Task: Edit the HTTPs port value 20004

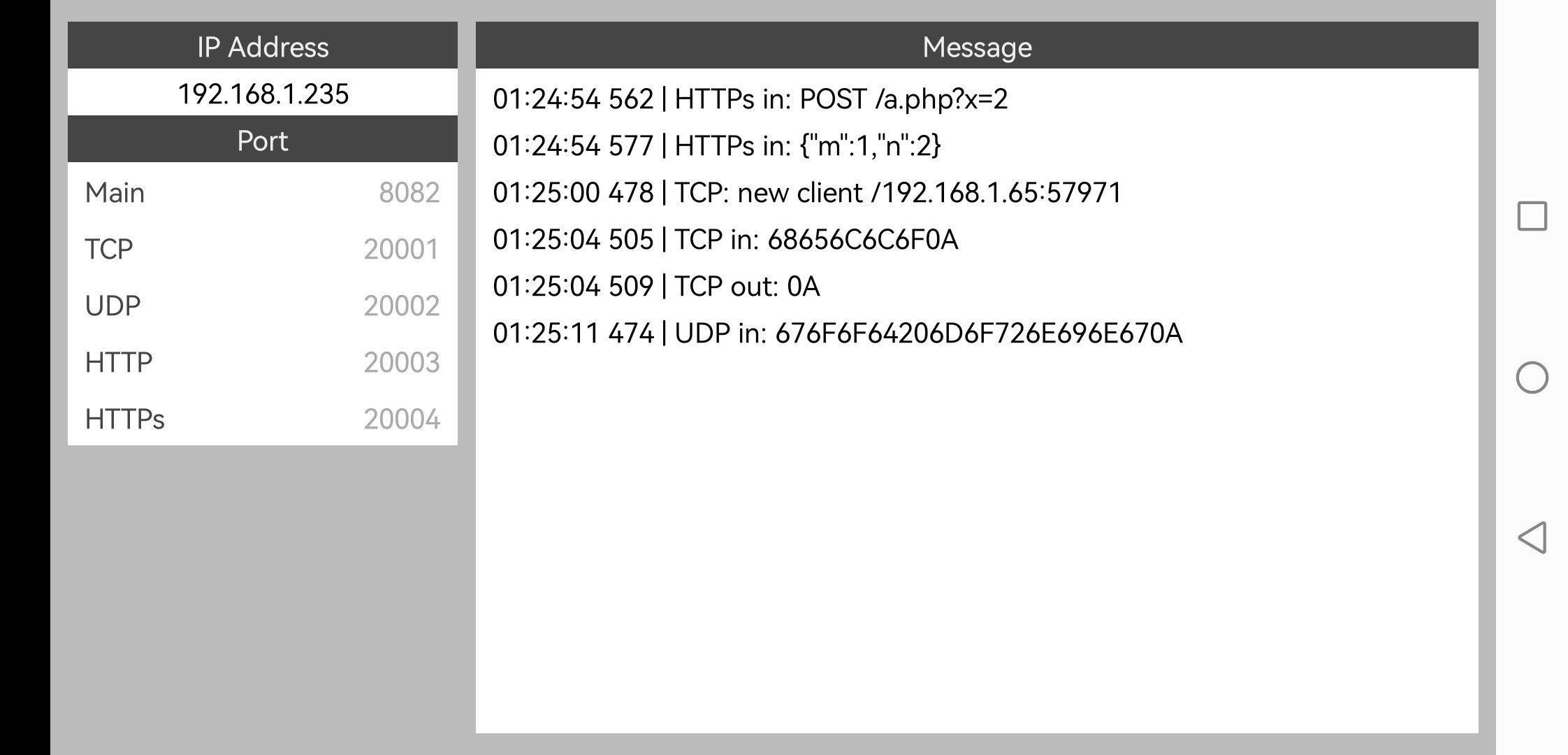Action: (x=401, y=419)
